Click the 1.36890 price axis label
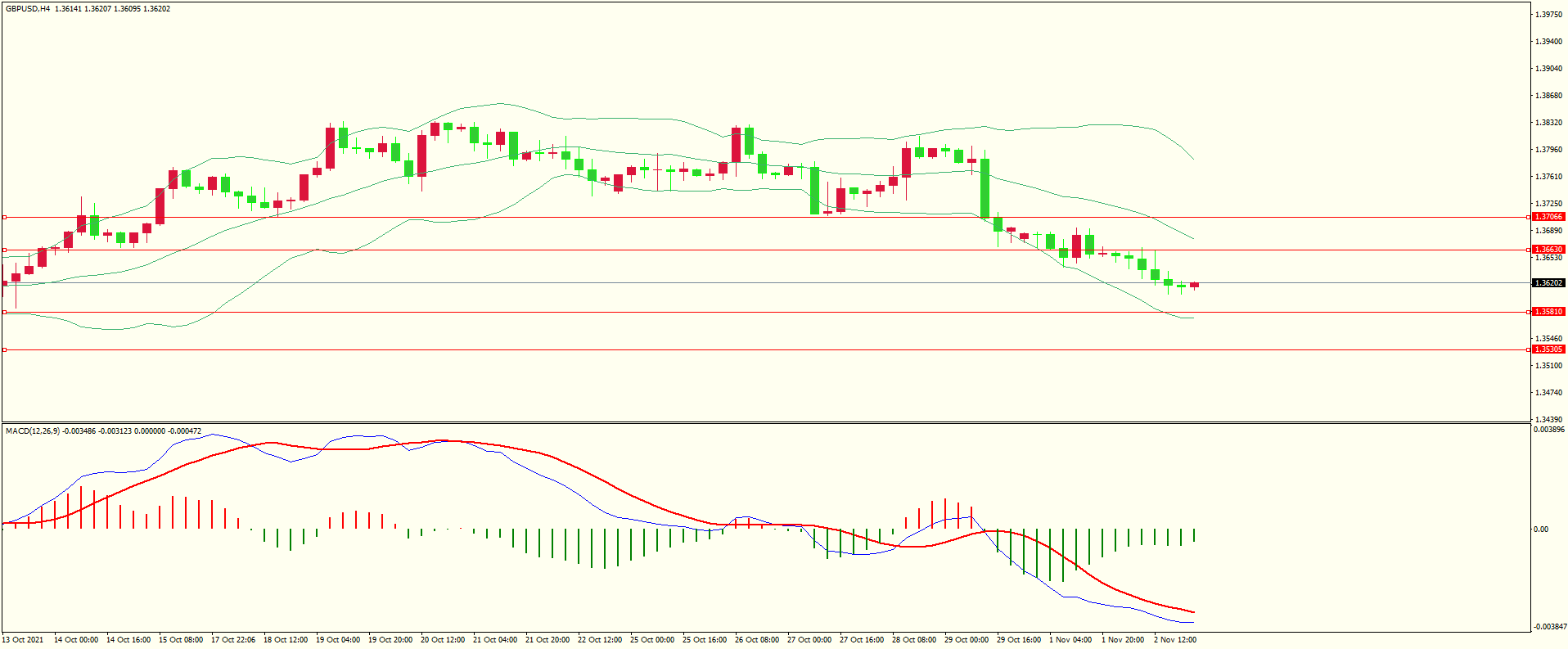1568x649 pixels. coord(1548,231)
